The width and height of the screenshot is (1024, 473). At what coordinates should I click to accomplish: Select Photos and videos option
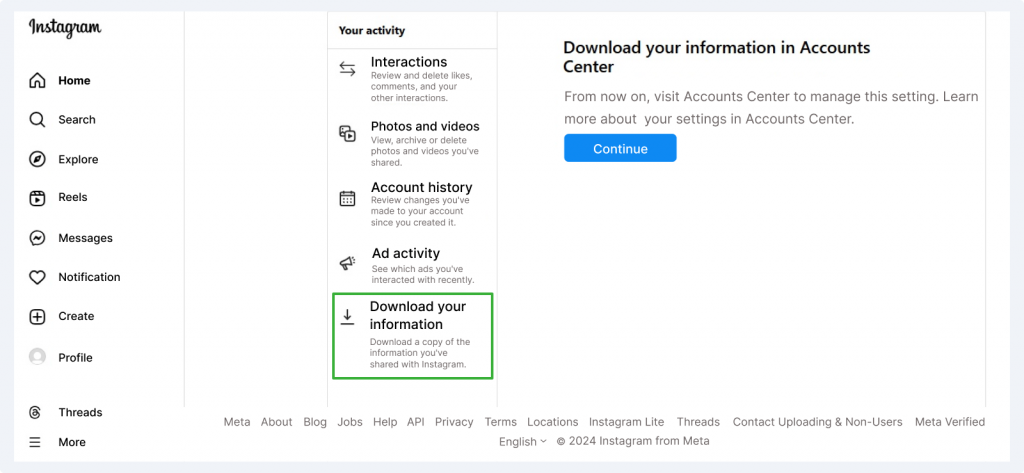pyautogui.click(x=412, y=143)
